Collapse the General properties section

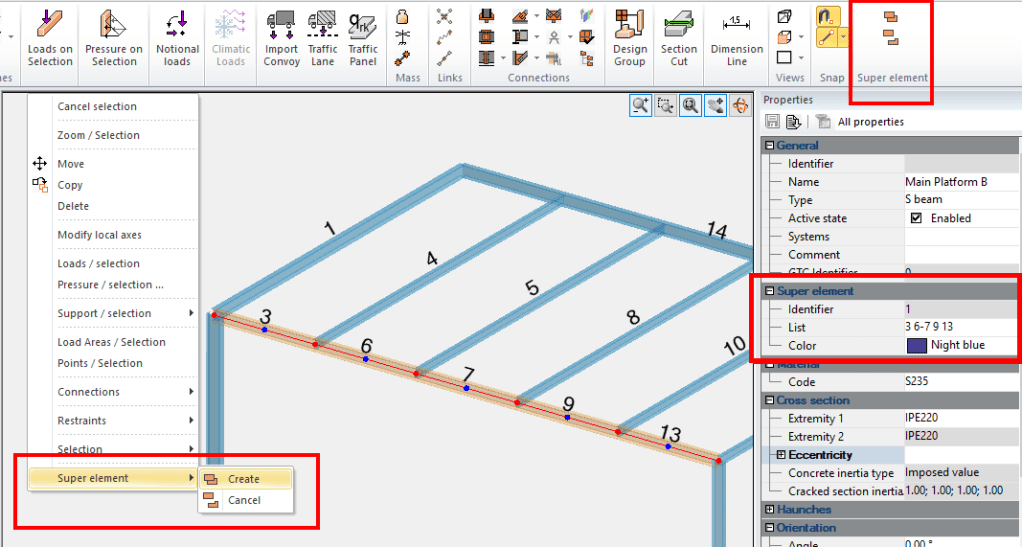tap(769, 145)
